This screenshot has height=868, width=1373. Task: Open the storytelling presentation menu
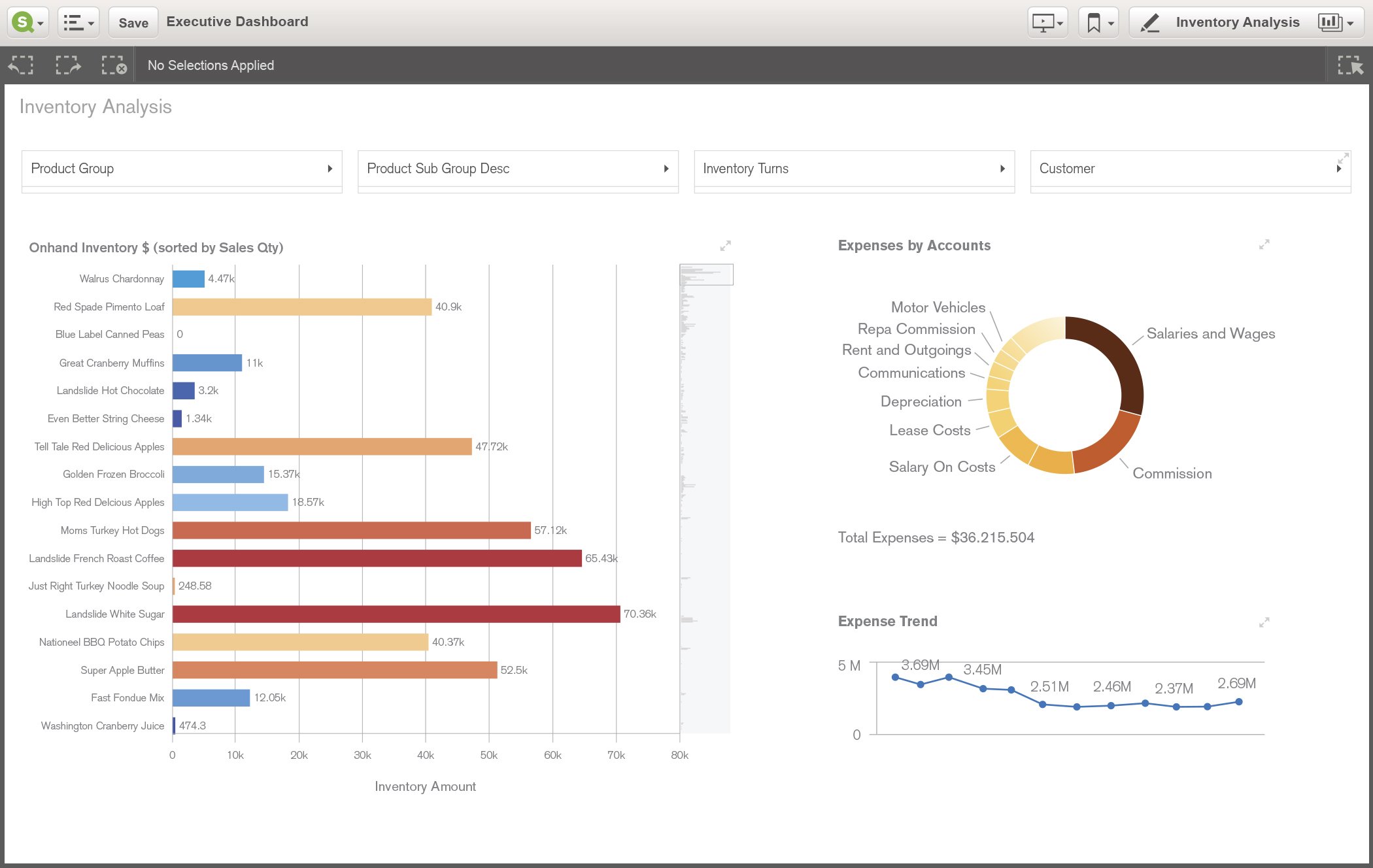click(1047, 23)
